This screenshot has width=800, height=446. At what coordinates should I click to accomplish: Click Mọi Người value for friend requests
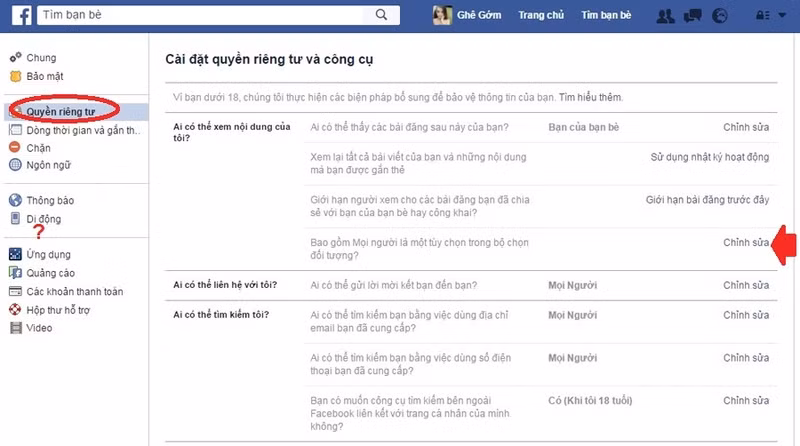point(572,285)
